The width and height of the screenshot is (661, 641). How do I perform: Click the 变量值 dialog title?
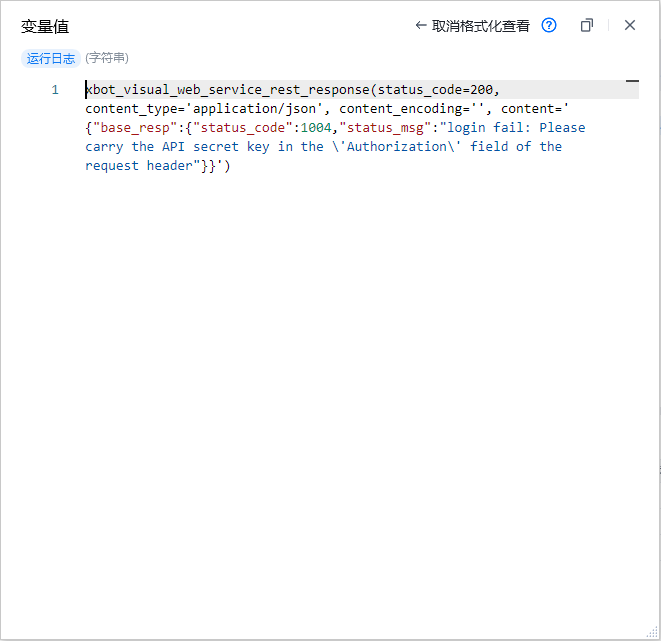(x=45, y=27)
